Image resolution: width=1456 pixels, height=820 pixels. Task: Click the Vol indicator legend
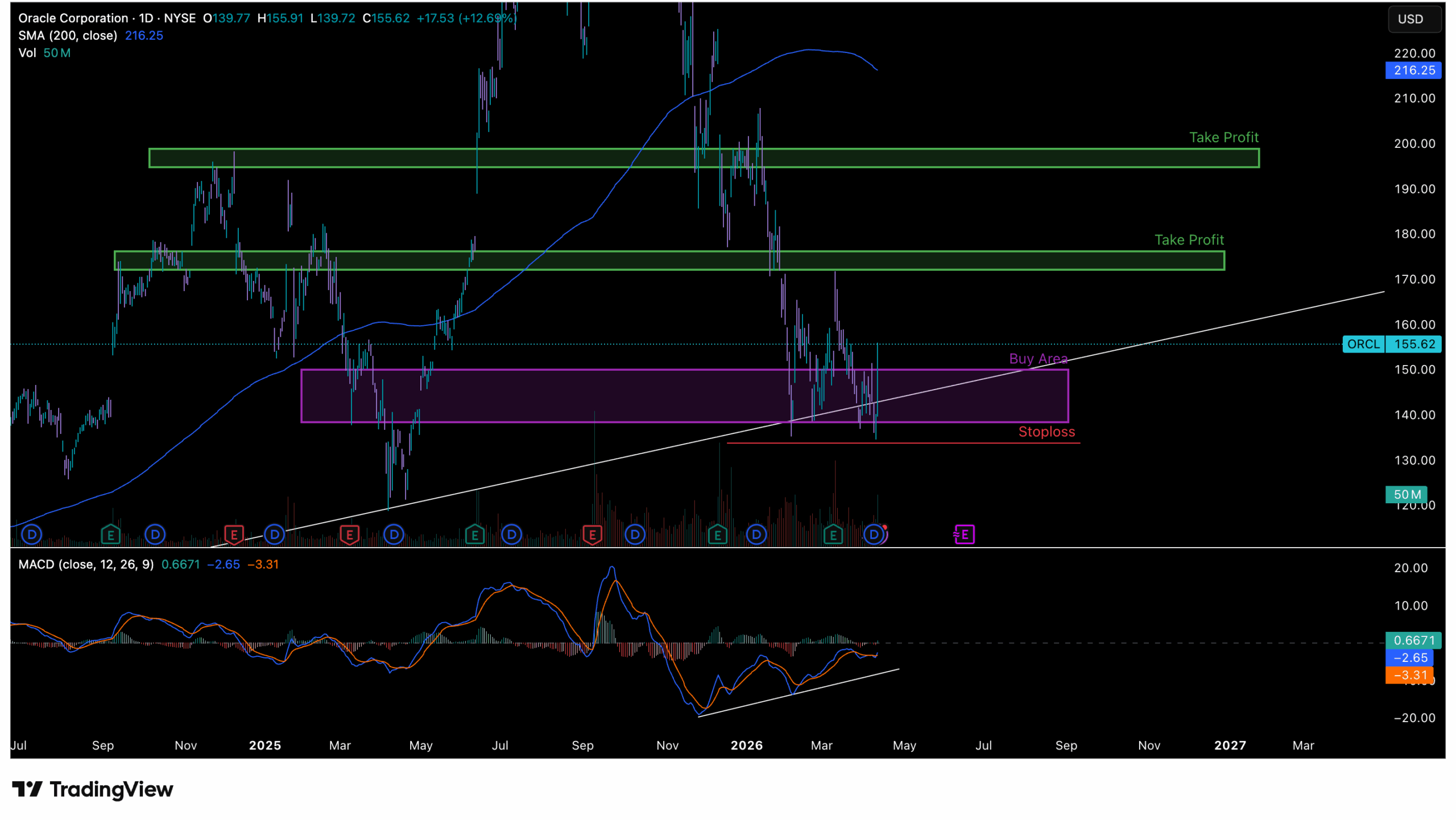click(x=27, y=53)
